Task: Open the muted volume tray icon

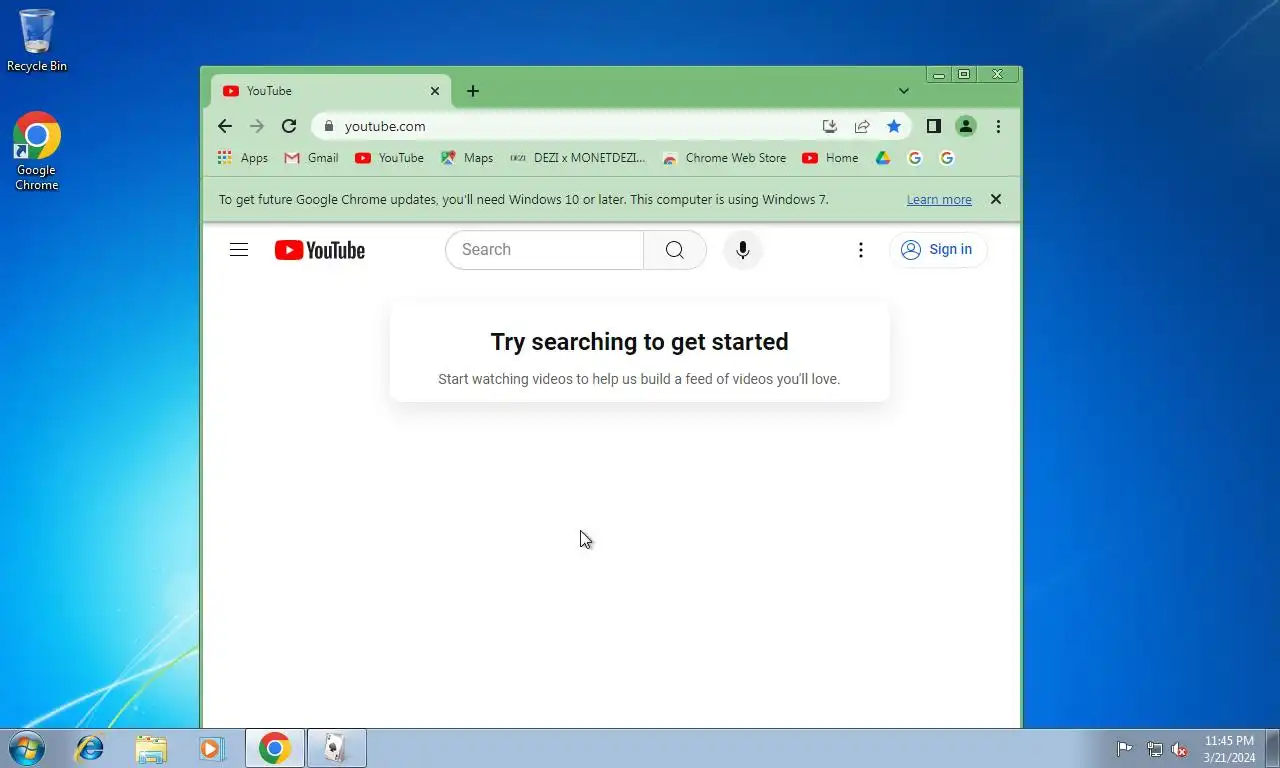Action: [x=1179, y=748]
